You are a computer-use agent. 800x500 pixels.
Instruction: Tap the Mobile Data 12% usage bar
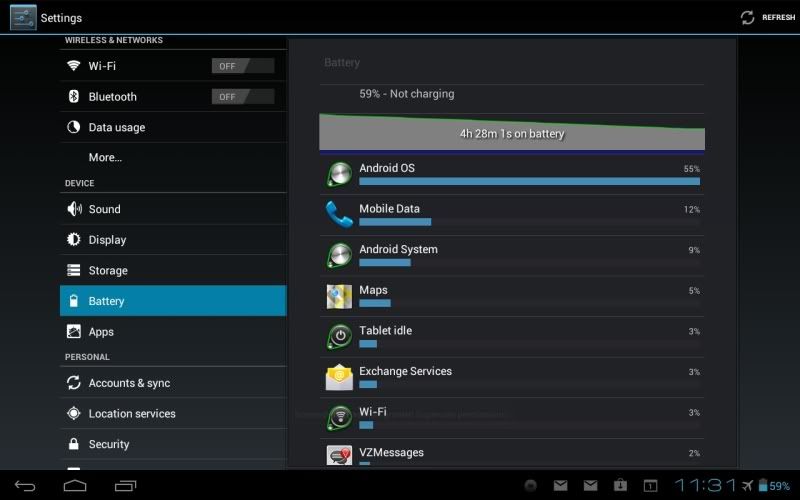pos(395,222)
